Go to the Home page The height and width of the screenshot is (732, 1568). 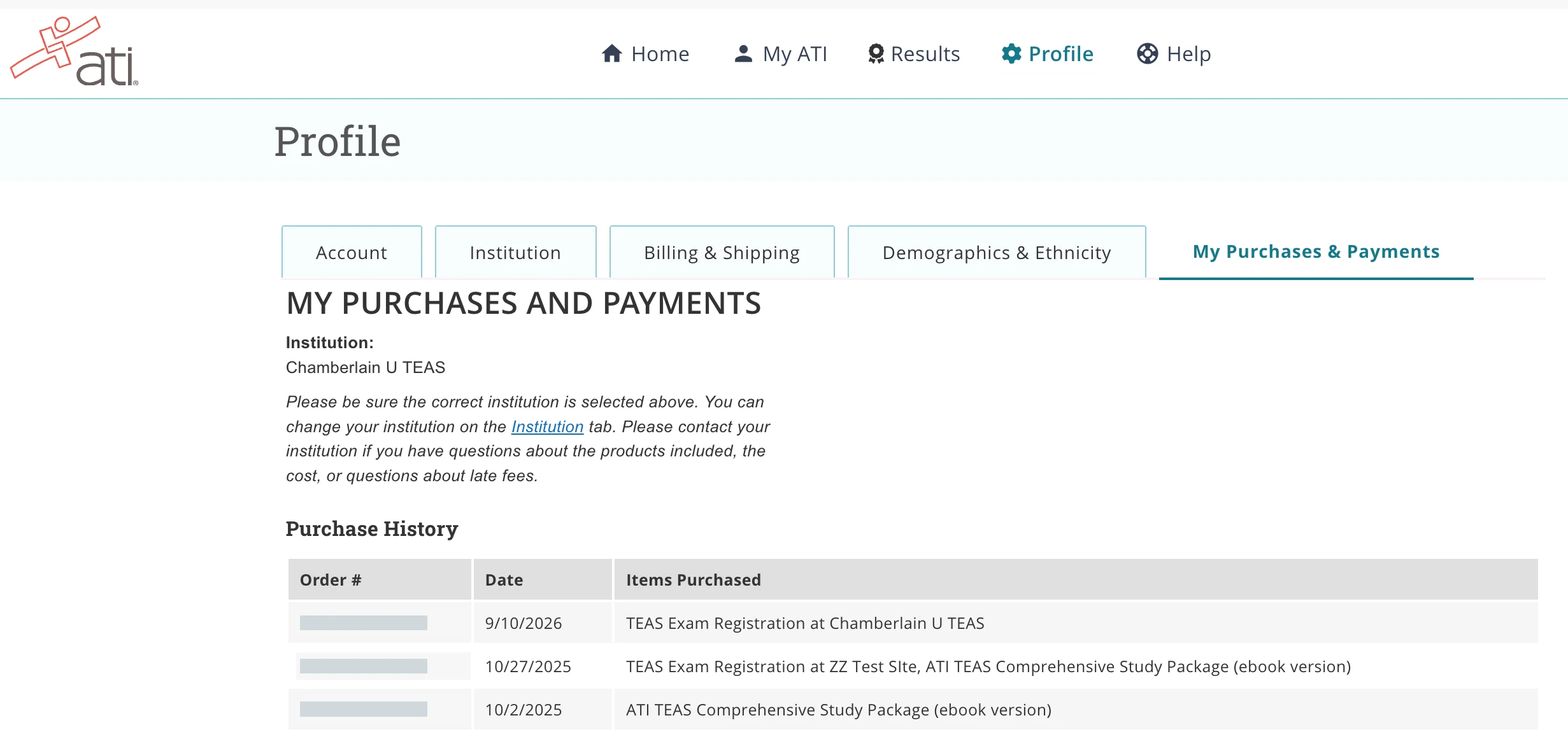(x=645, y=53)
